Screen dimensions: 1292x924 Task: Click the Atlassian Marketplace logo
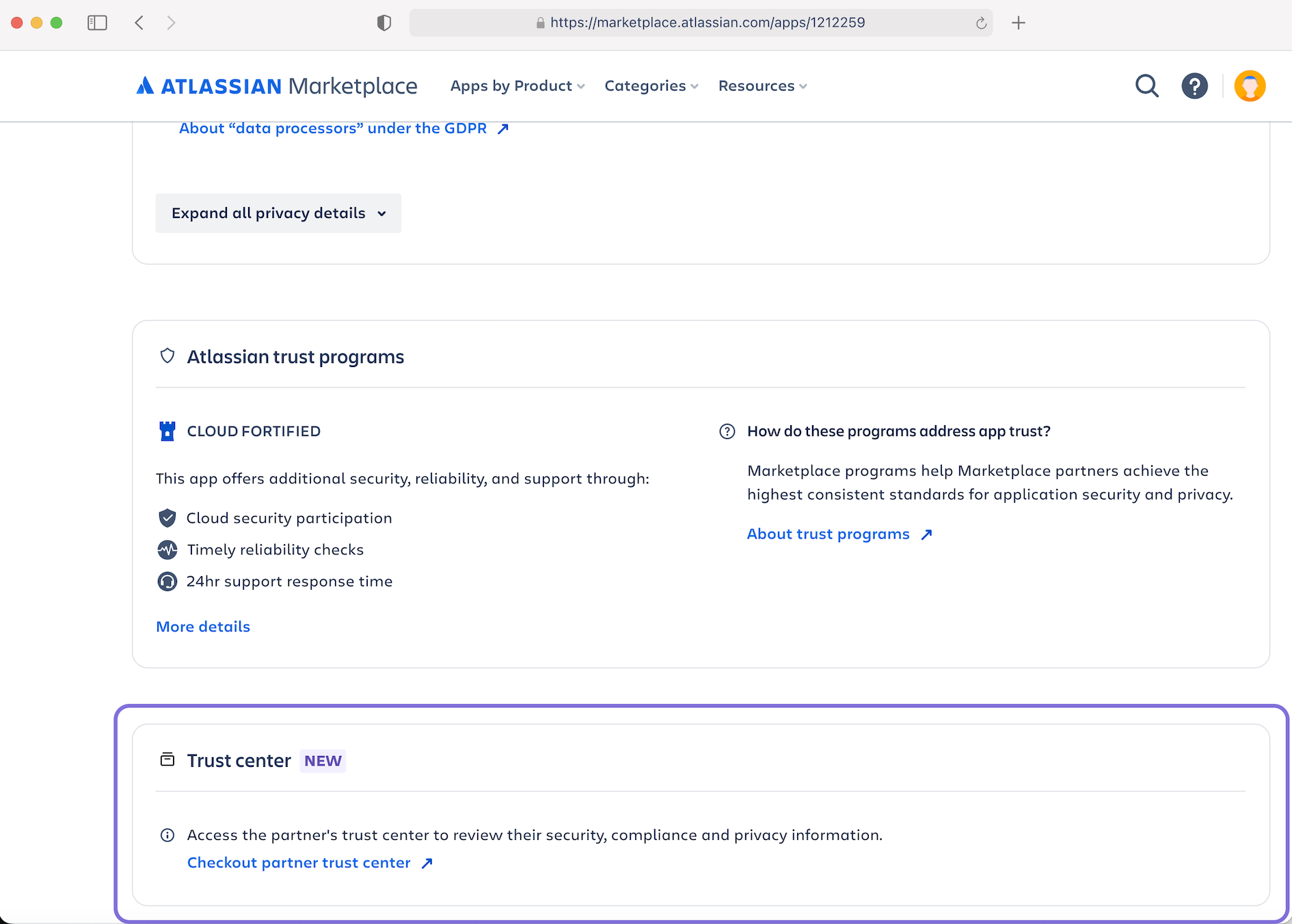click(x=276, y=86)
